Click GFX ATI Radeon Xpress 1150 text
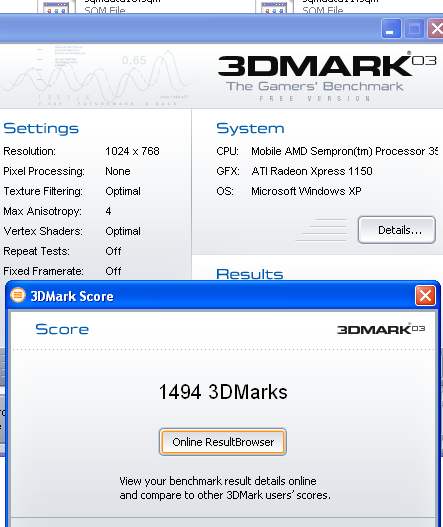 coord(312,171)
